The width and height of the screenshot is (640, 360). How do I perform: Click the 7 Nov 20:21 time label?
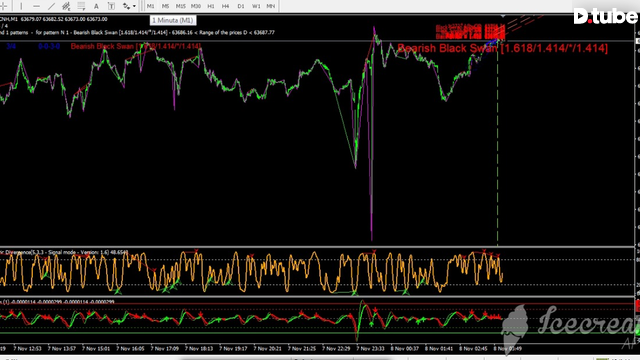[267, 349]
